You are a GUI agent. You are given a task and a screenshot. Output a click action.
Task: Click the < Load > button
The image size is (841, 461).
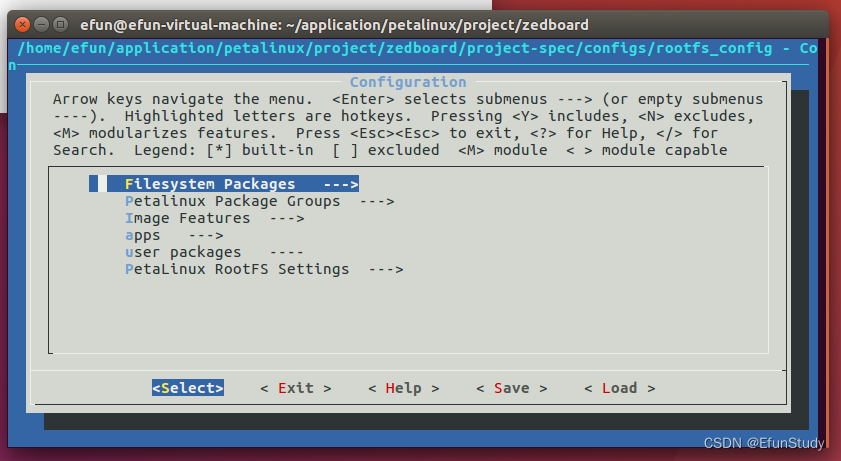(x=619, y=388)
